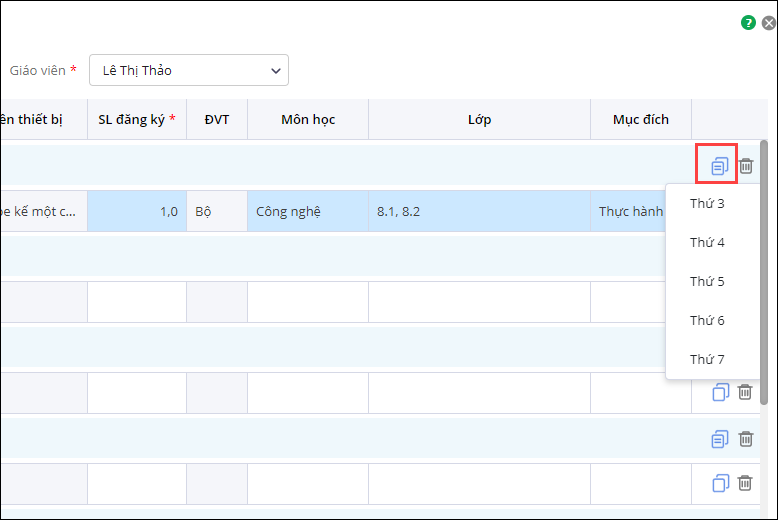
Task: Open the Giáo viên dropdown showing Lê Thị Thảo
Action: pos(189,70)
